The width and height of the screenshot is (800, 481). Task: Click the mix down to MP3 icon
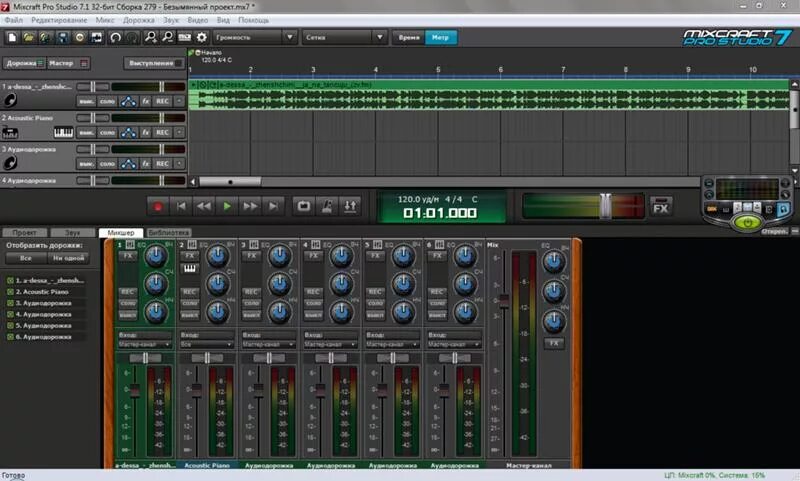184,37
